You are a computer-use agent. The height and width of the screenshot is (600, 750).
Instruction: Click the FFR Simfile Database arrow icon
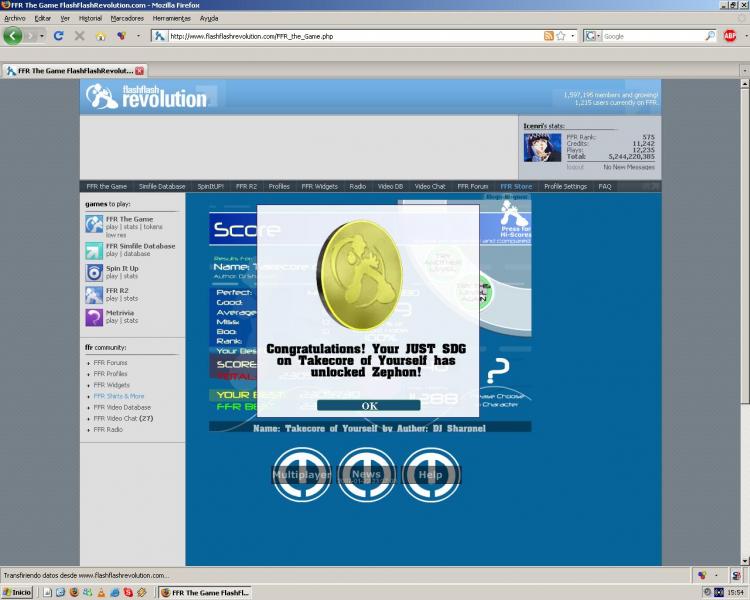click(93, 249)
